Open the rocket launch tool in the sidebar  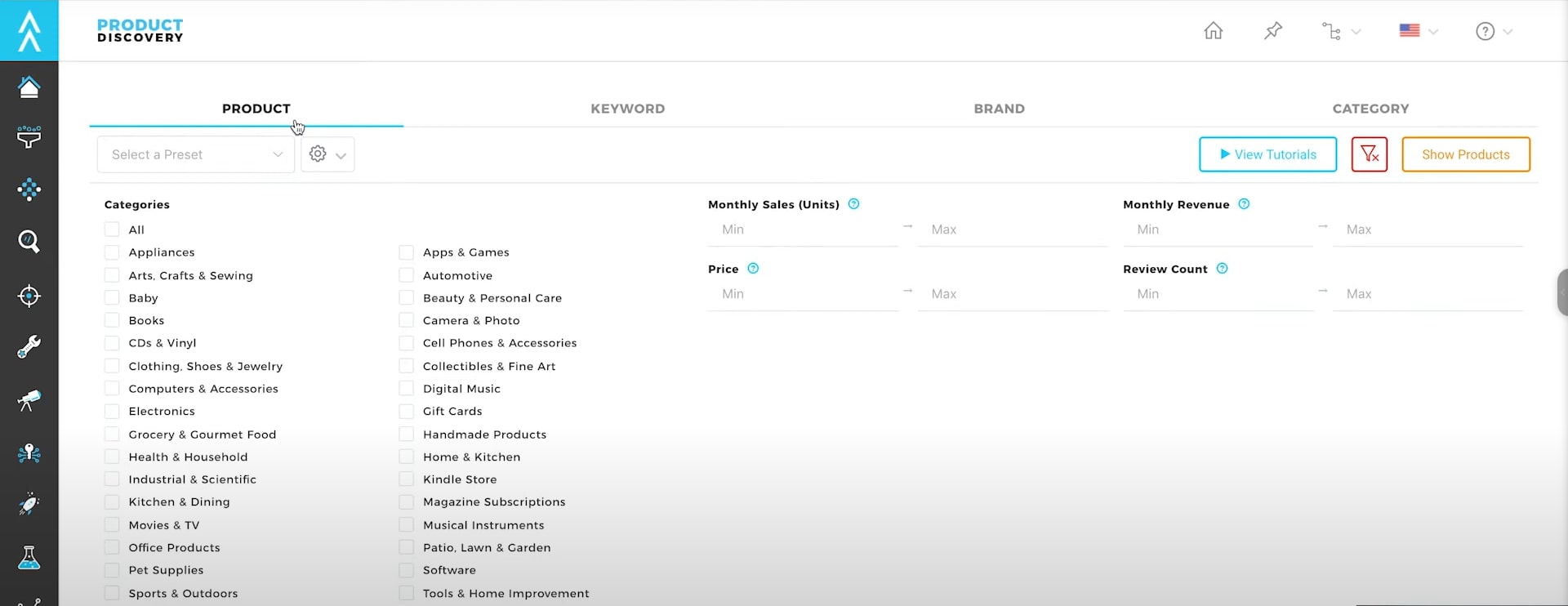point(29,505)
